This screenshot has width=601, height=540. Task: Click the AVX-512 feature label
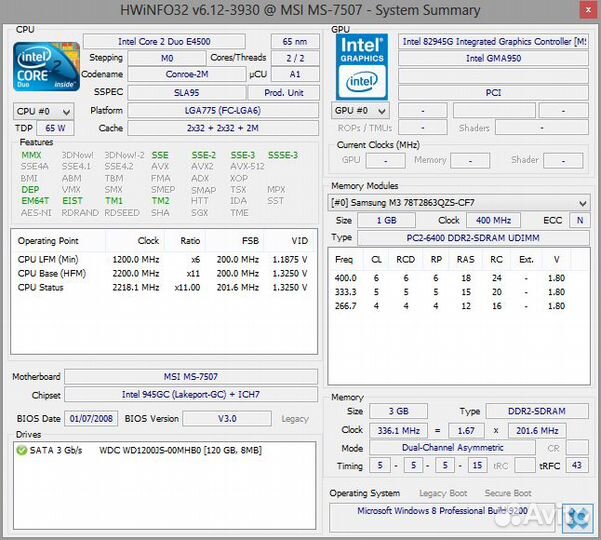pyautogui.click(x=247, y=166)
